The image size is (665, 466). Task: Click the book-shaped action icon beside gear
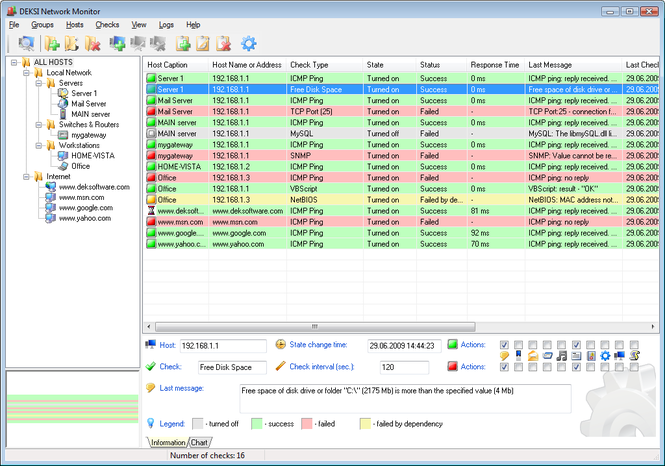click(x=591, y=356)
